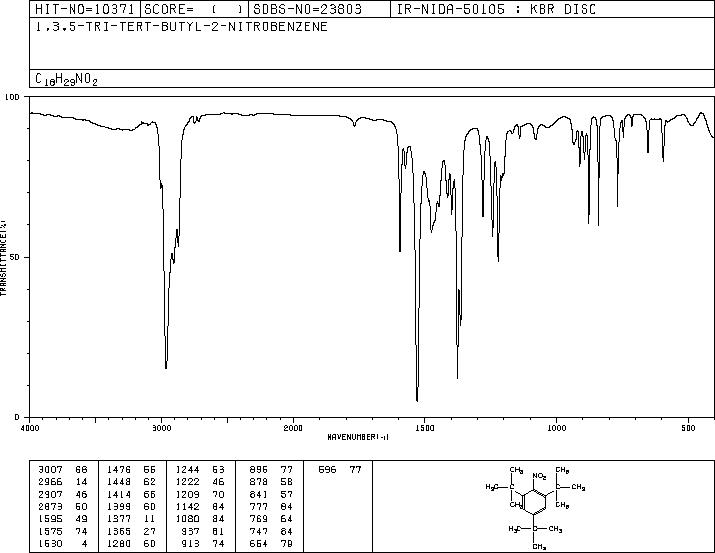This screenshot has width=715, height=553.
Task: Click the 1000 wavenumber axis label
Action: tap(556, 428)
